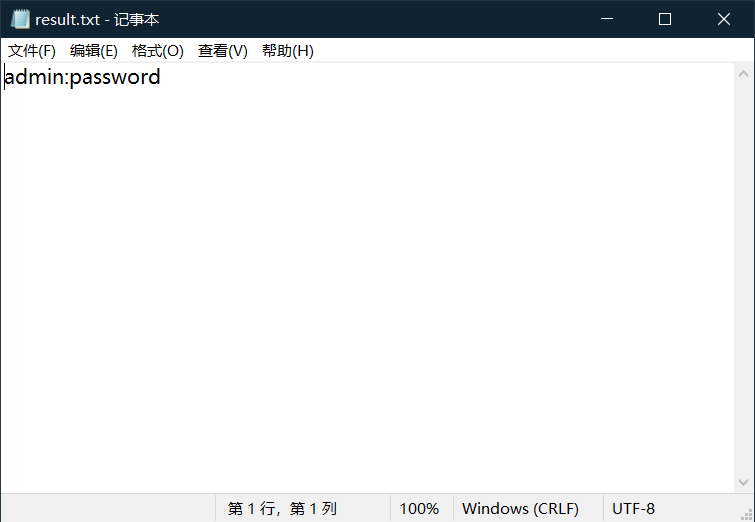Click the resize grip at window corner
This screenshot has height=522, width=755.
[747, 515]
